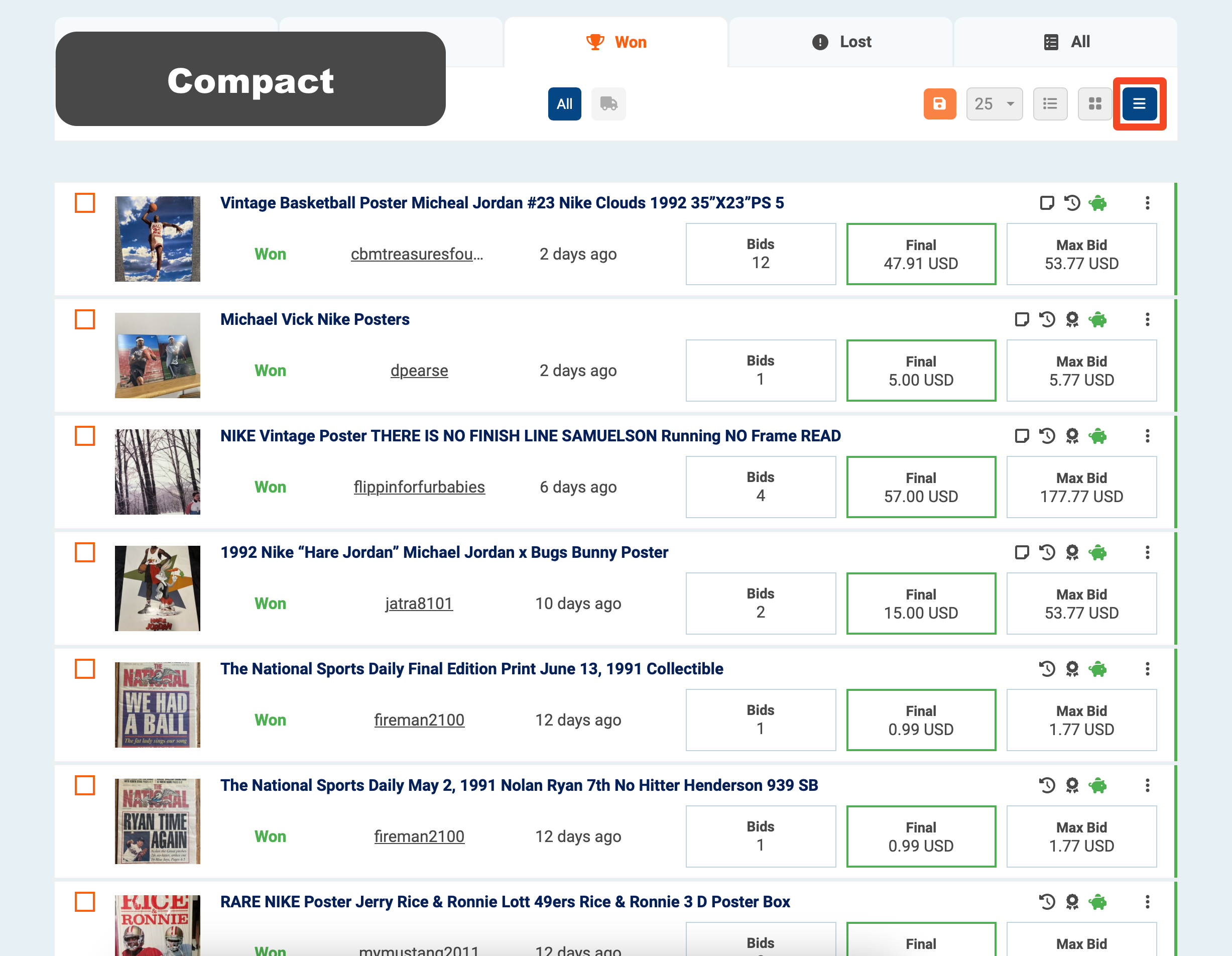Click piggy bank icon for Nolan Ryan 7th No Hitter item
The image size is (1232, 956).
pyautogui.click(x=1098, y=786)
